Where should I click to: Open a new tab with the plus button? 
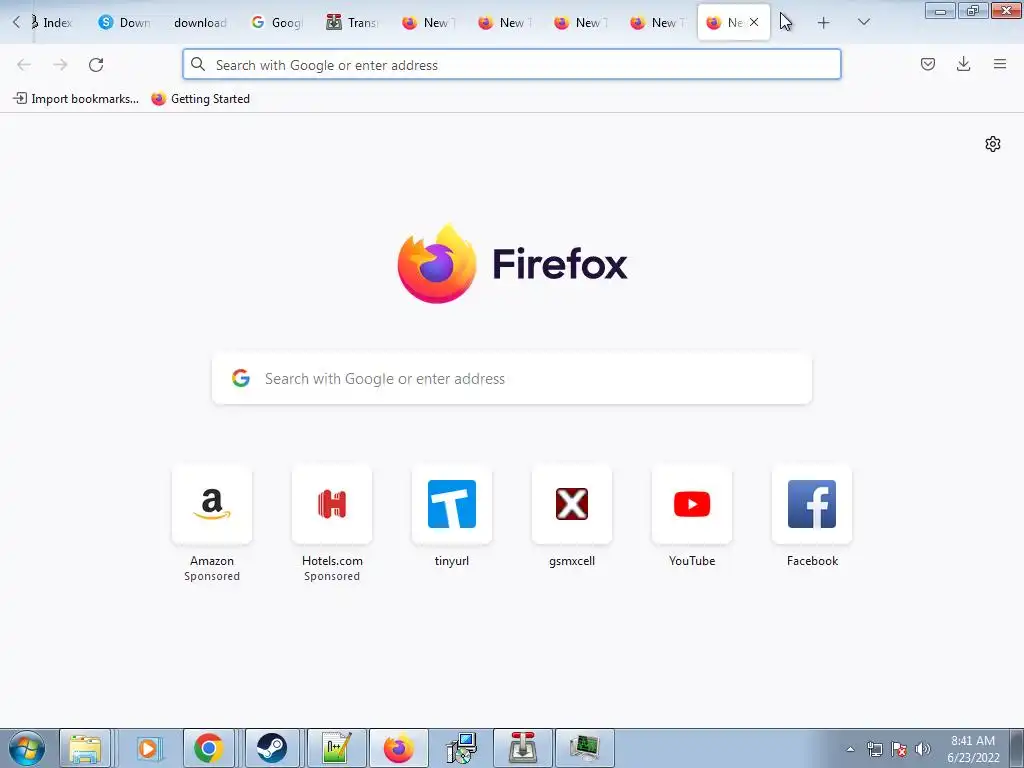(x=824, y=23)
